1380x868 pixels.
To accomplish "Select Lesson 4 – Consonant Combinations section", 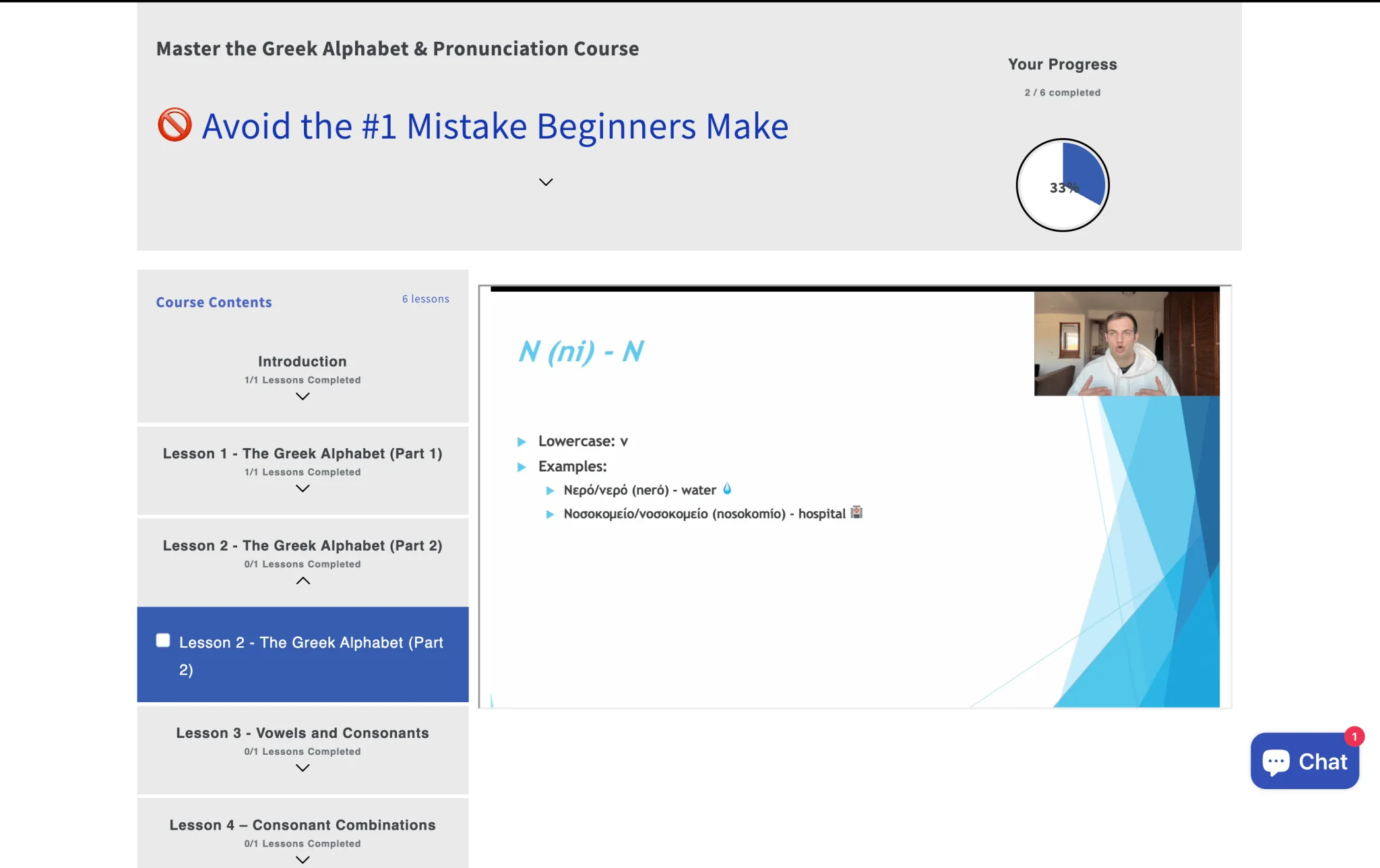I will point(303,825).
